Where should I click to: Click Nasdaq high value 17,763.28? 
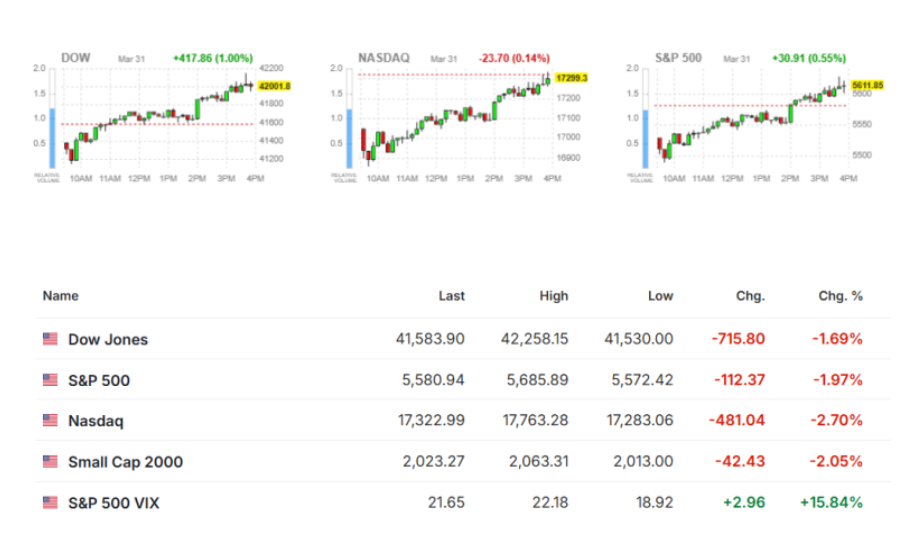(536, 420)
